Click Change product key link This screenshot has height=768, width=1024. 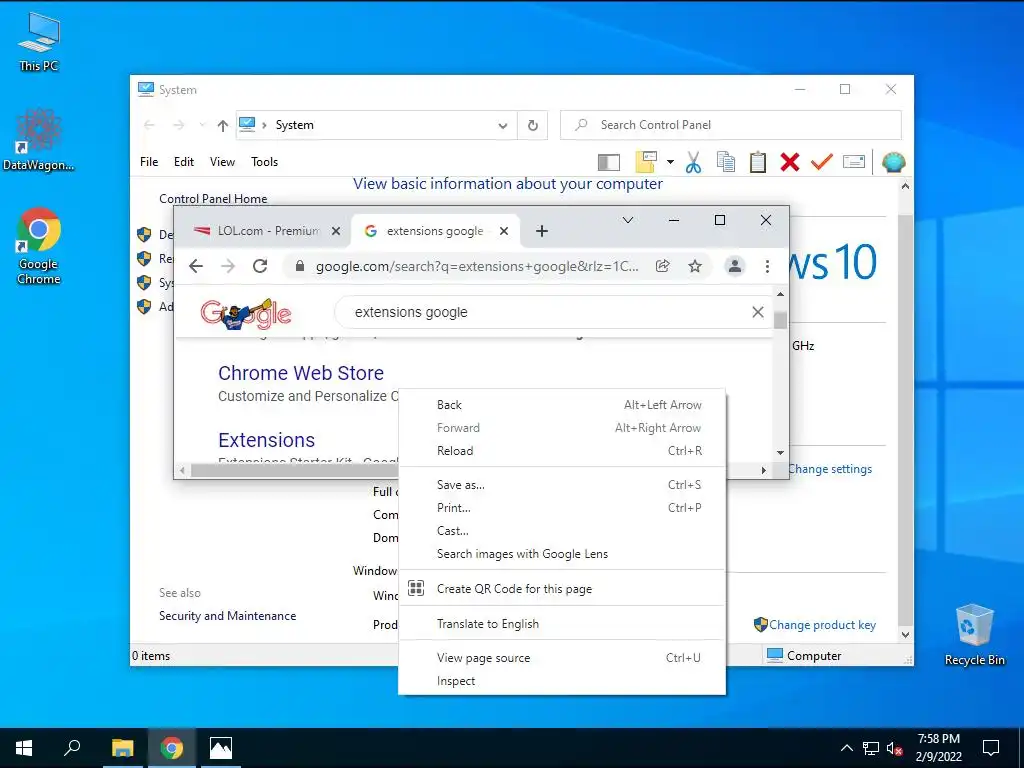coord(822,625)
